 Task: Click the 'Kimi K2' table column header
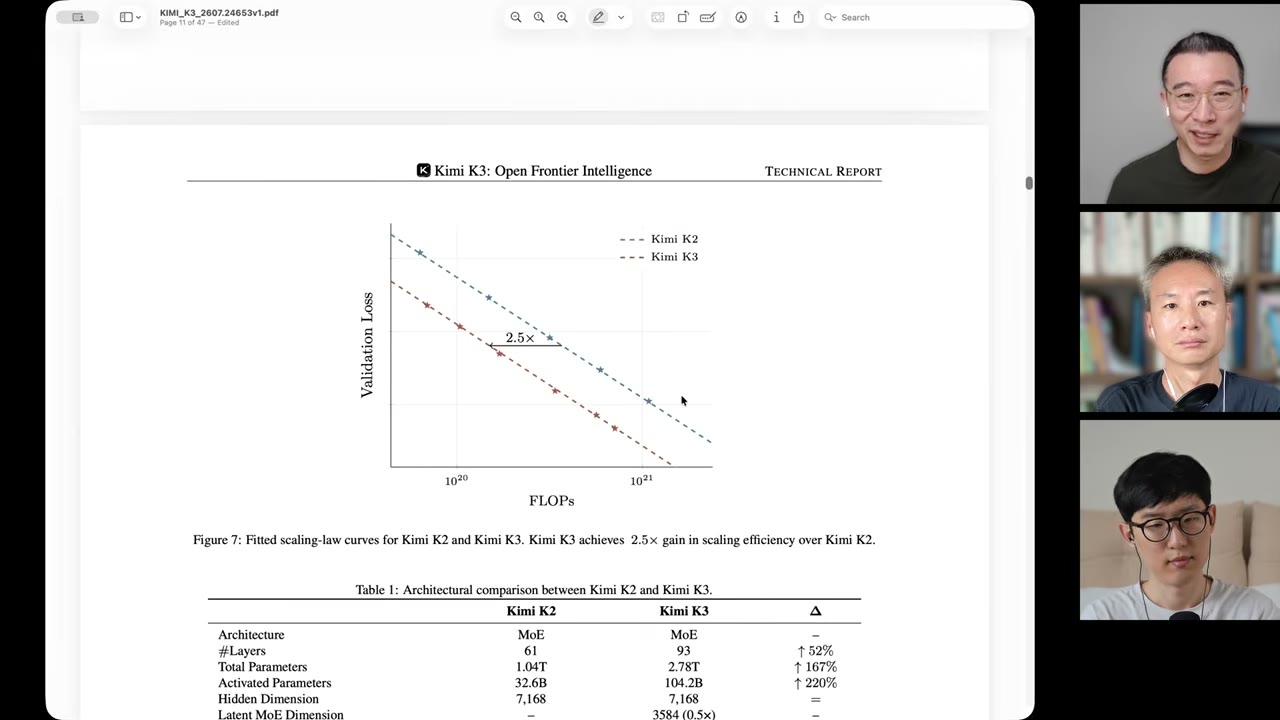531,611
